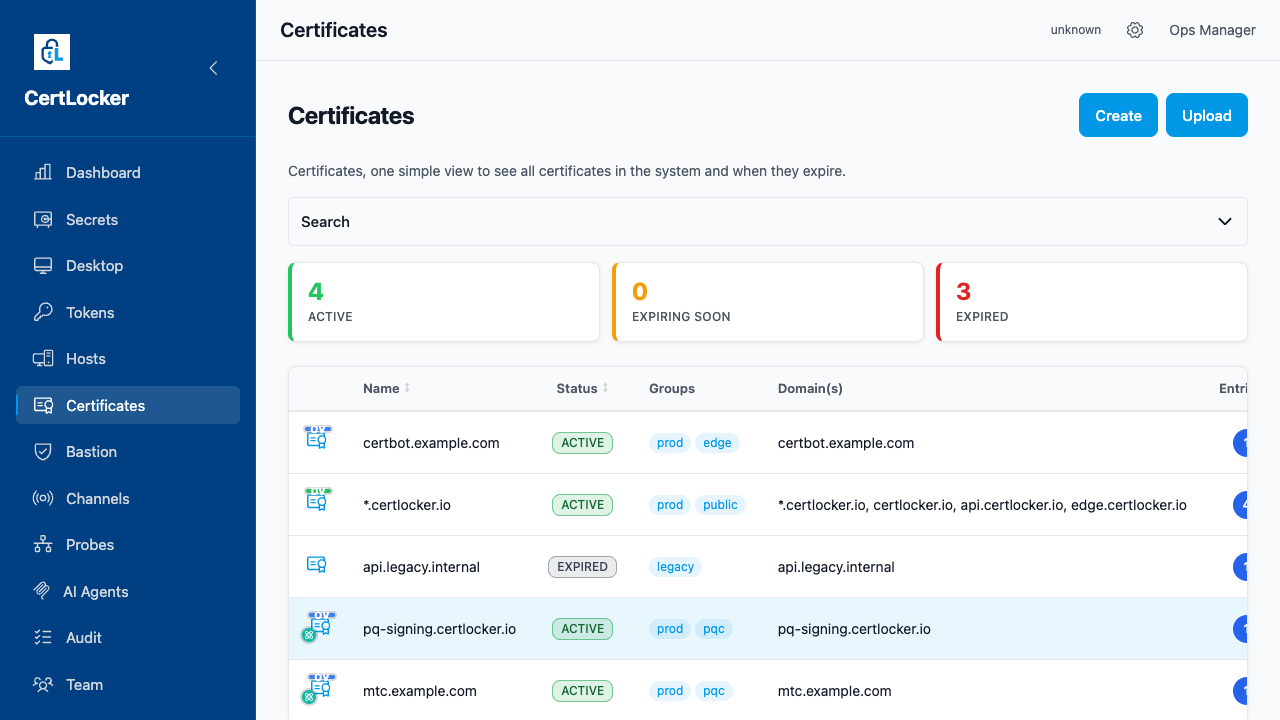1280x720 pixels.
Task: Navigate to Secrets in the sidebar
Action: pyautogui.click(x=128, y=219)
